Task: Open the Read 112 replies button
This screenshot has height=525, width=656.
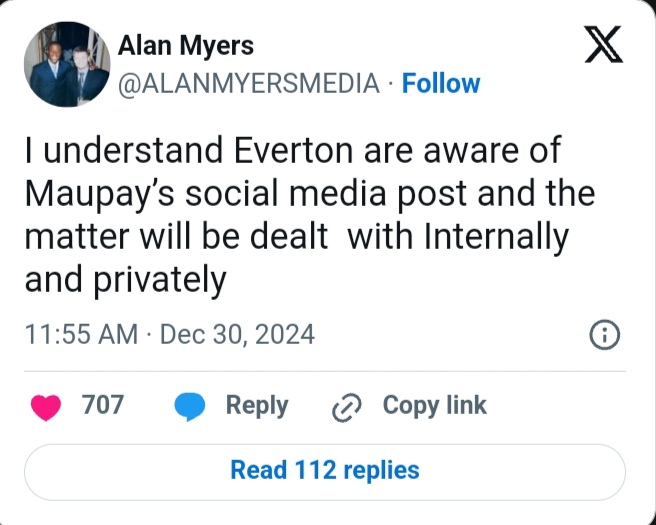Action: [325, 470]
